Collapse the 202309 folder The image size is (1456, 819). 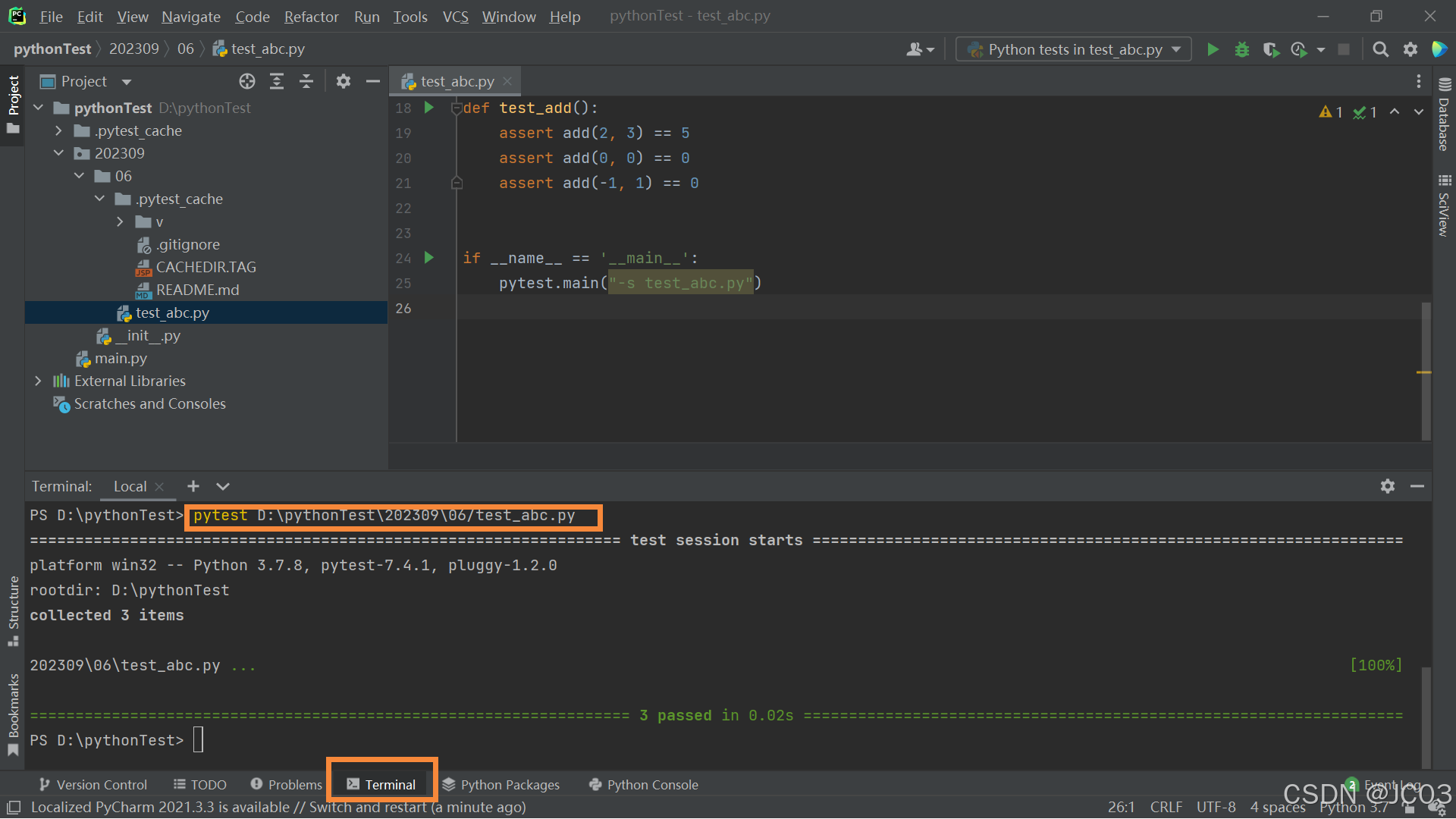coord(58,153)
